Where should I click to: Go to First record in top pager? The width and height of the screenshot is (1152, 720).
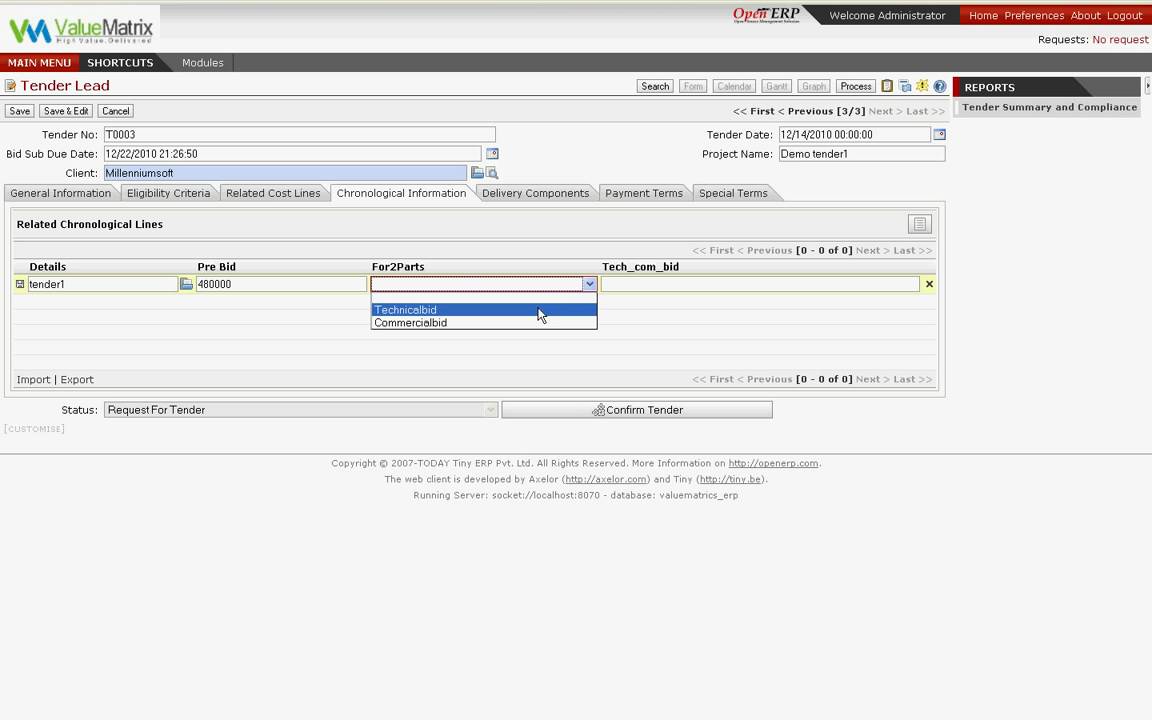(754, 111)
